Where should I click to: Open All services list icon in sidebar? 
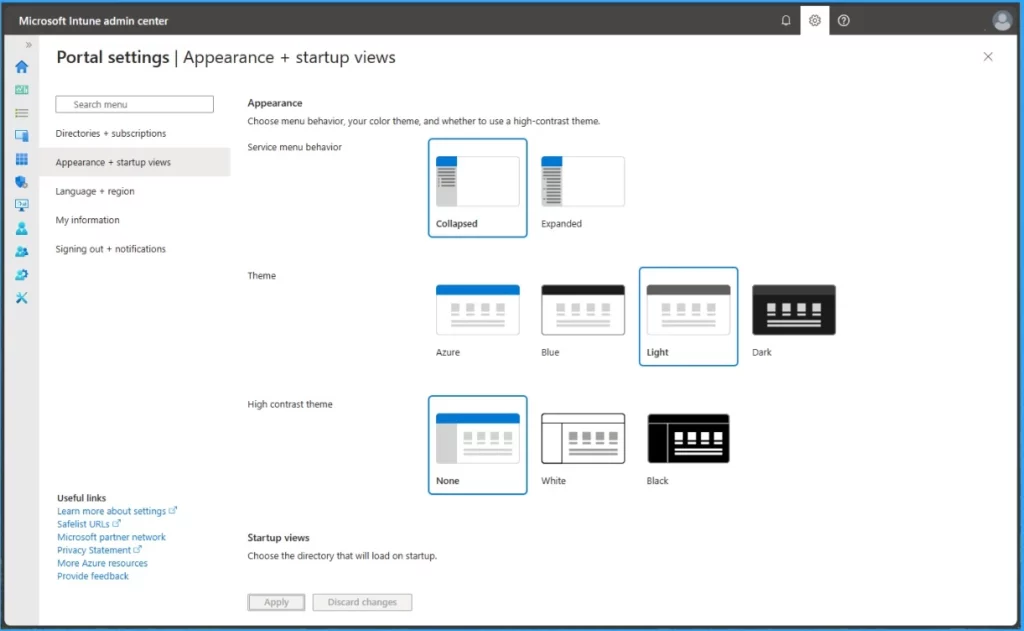coord(22,113)
